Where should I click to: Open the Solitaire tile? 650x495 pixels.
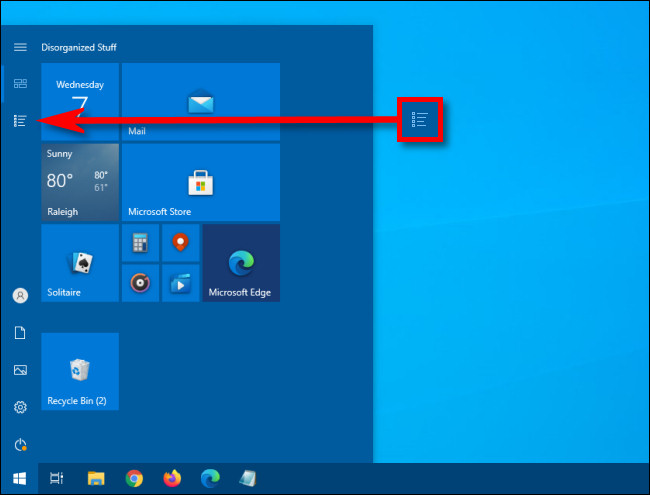[x=80, y=262]
